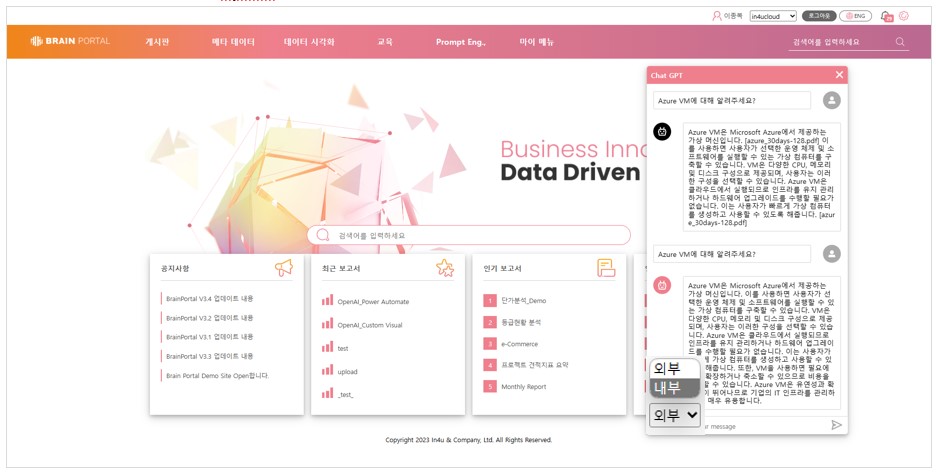Focus the chat message input field
This screenshot has width=936, height=474.
pyautogui.click(x=767, y=426)
